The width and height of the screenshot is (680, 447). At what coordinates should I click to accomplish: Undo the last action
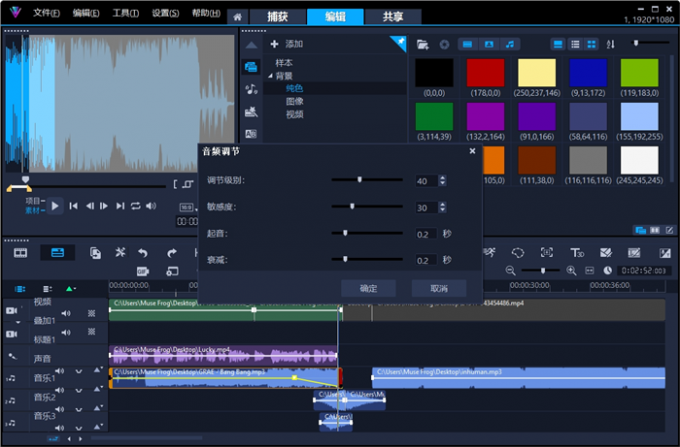143,253
